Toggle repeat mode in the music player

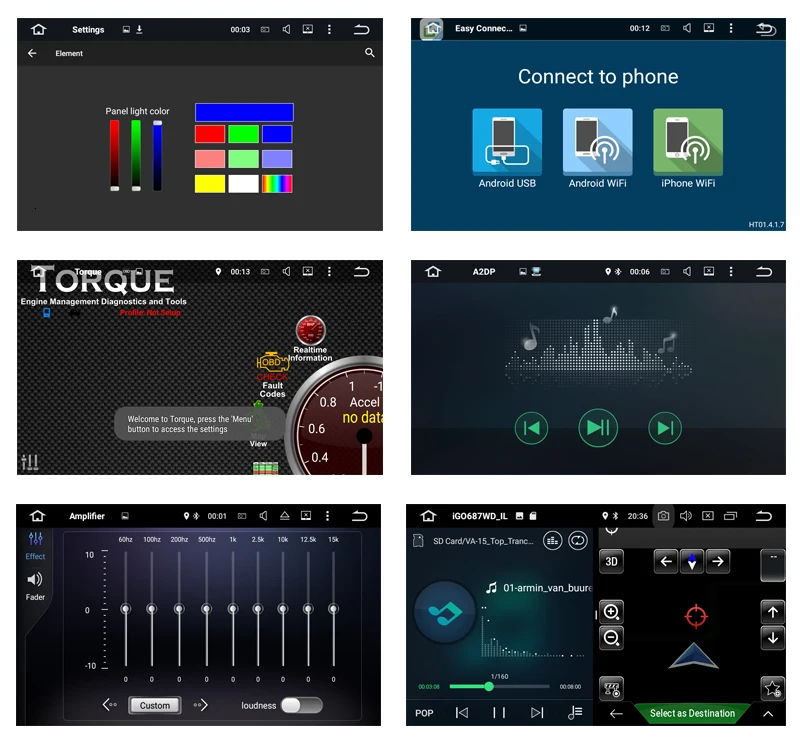pyautogui.click(x=578, y=541)
